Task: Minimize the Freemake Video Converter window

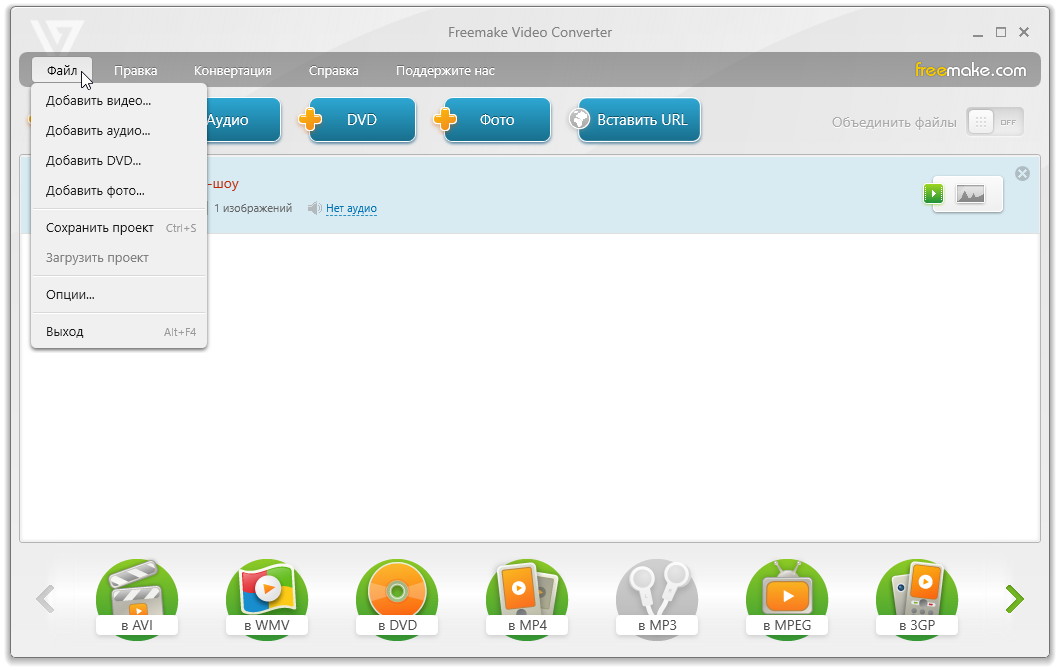Action: click(x=978, y=33)
